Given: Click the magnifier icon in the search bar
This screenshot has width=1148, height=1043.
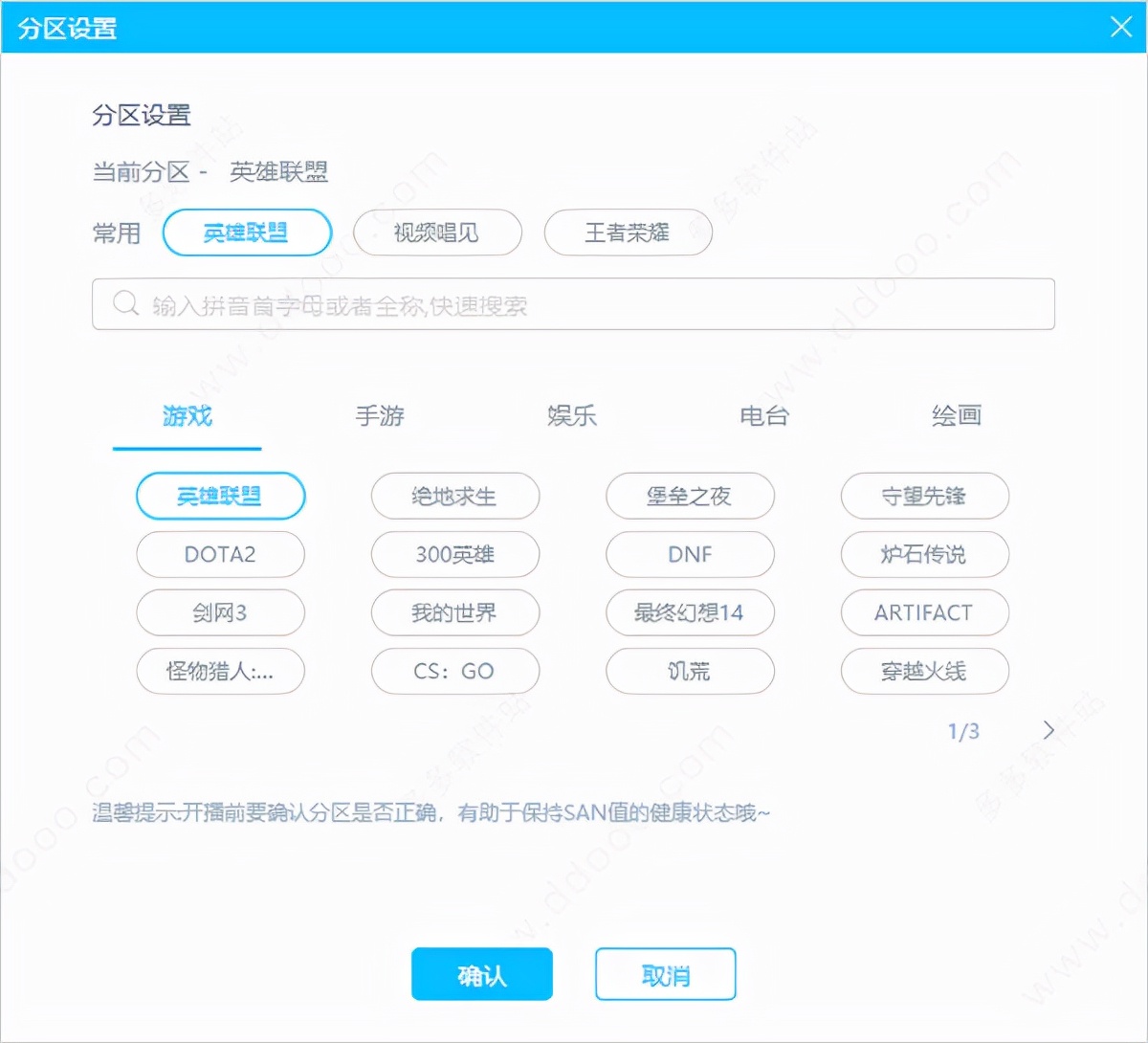Looking at the screenshot, I should tap(125, 303).
